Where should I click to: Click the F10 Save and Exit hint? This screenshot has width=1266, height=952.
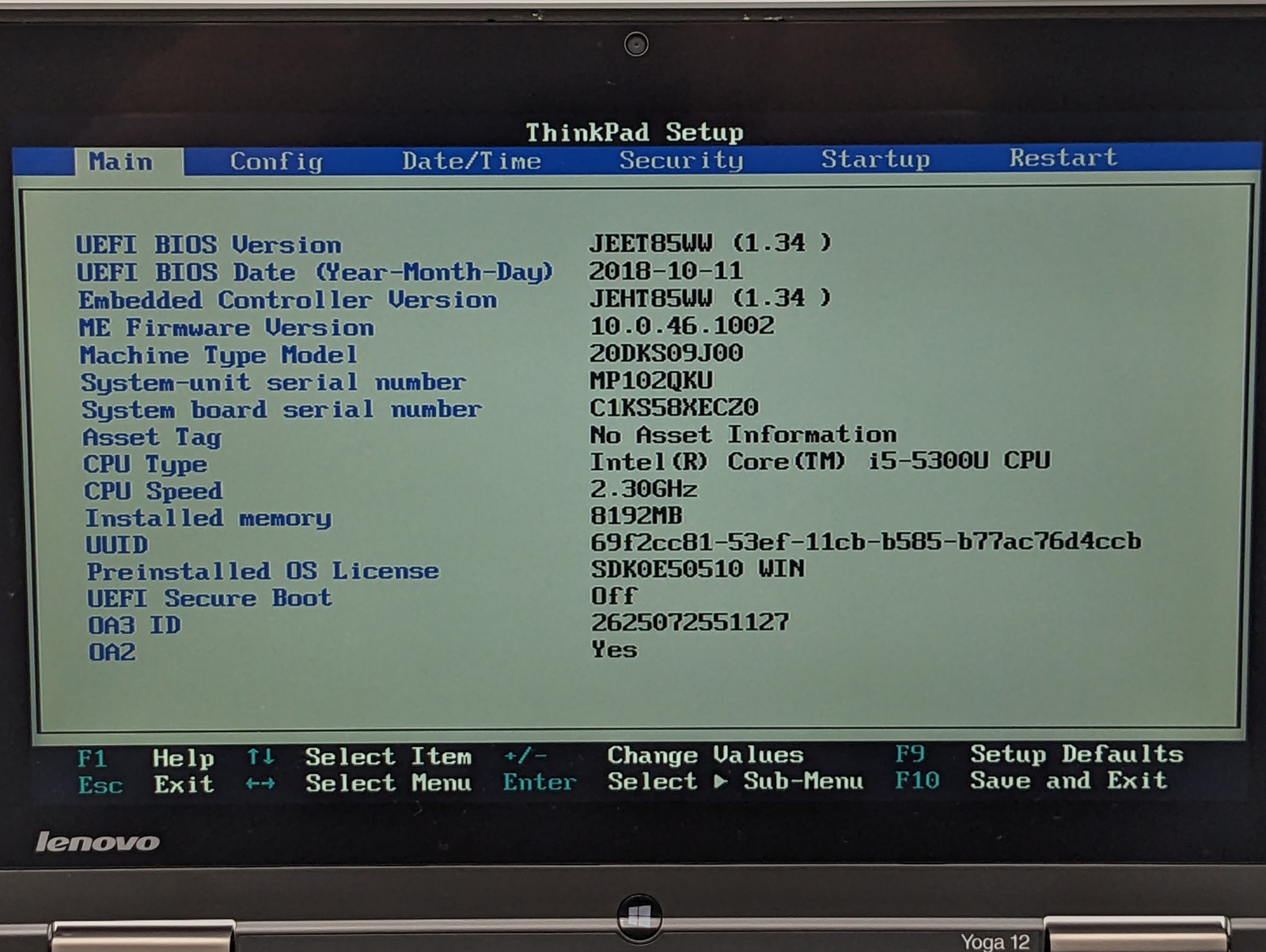pyautogui.click(x=1032, y=780)
